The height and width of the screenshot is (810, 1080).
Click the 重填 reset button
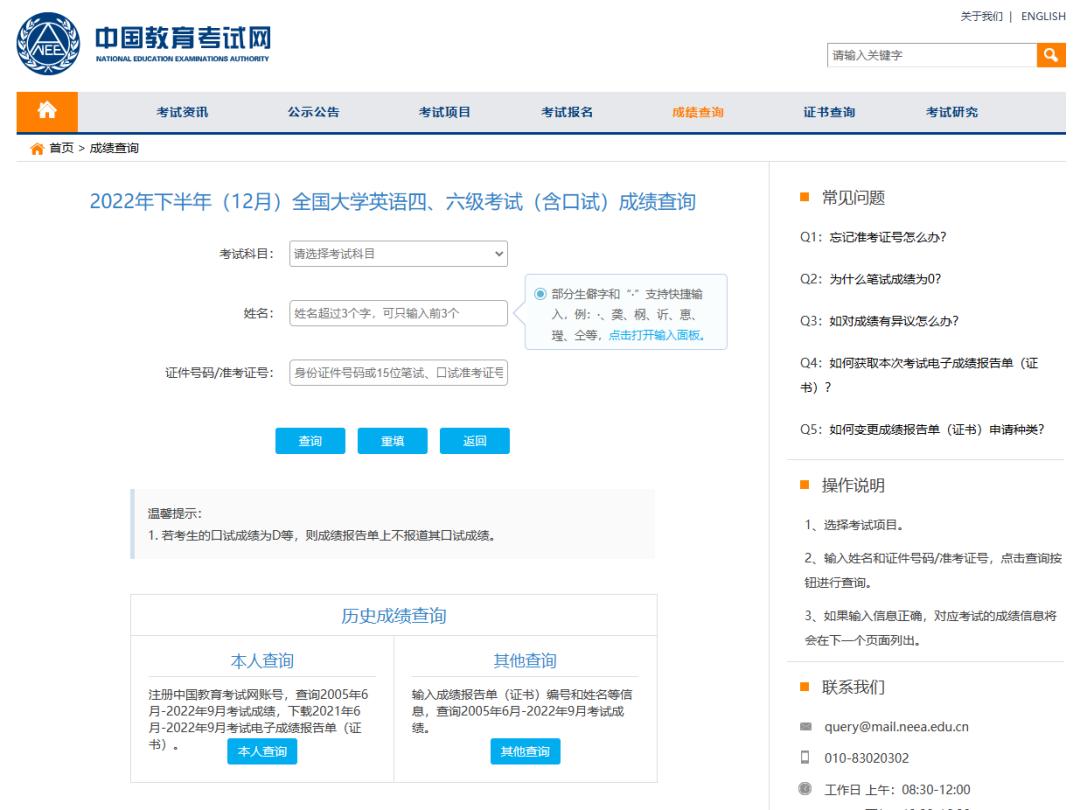click(393, 441)
